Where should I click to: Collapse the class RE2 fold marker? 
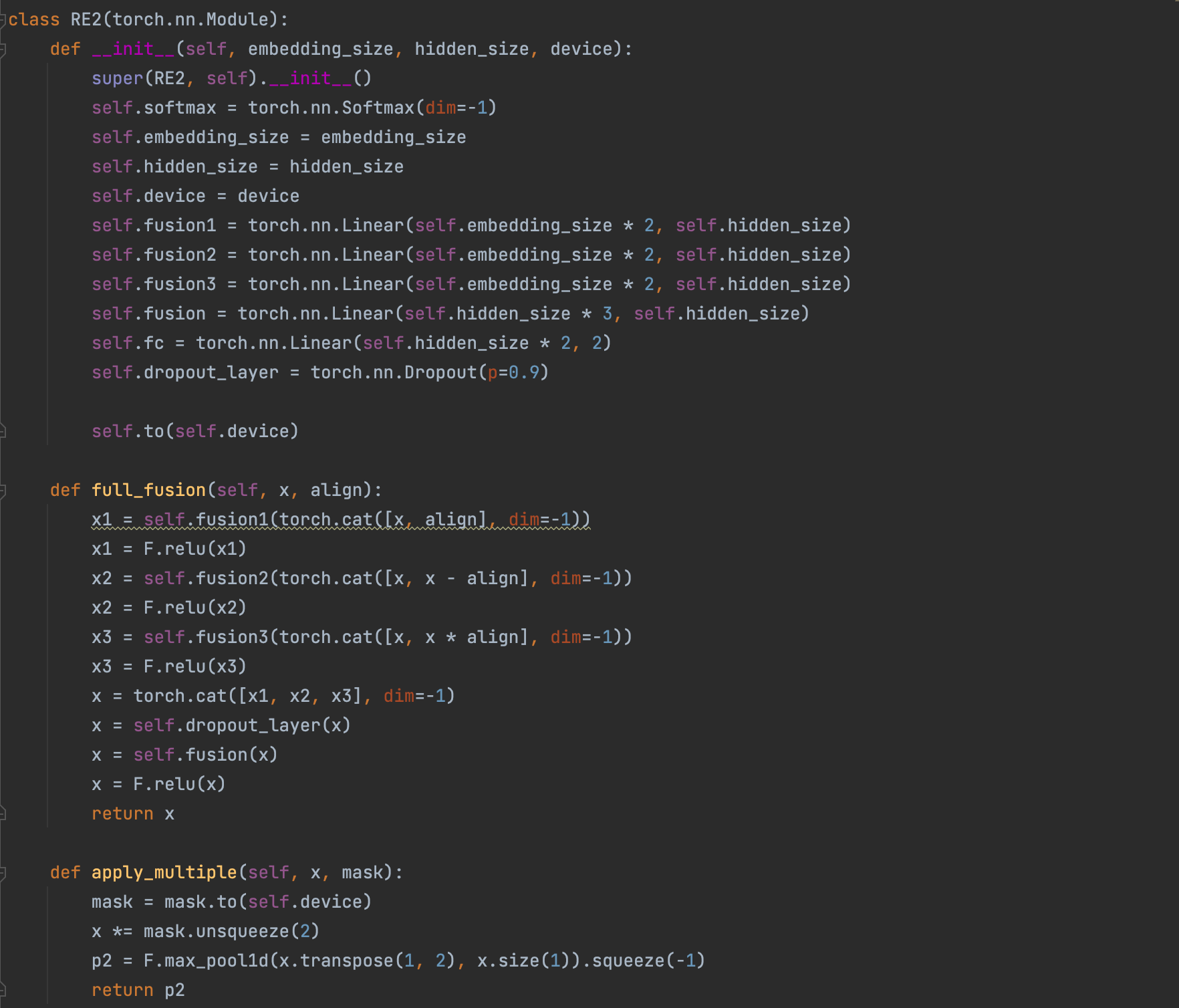coord(3,20)
